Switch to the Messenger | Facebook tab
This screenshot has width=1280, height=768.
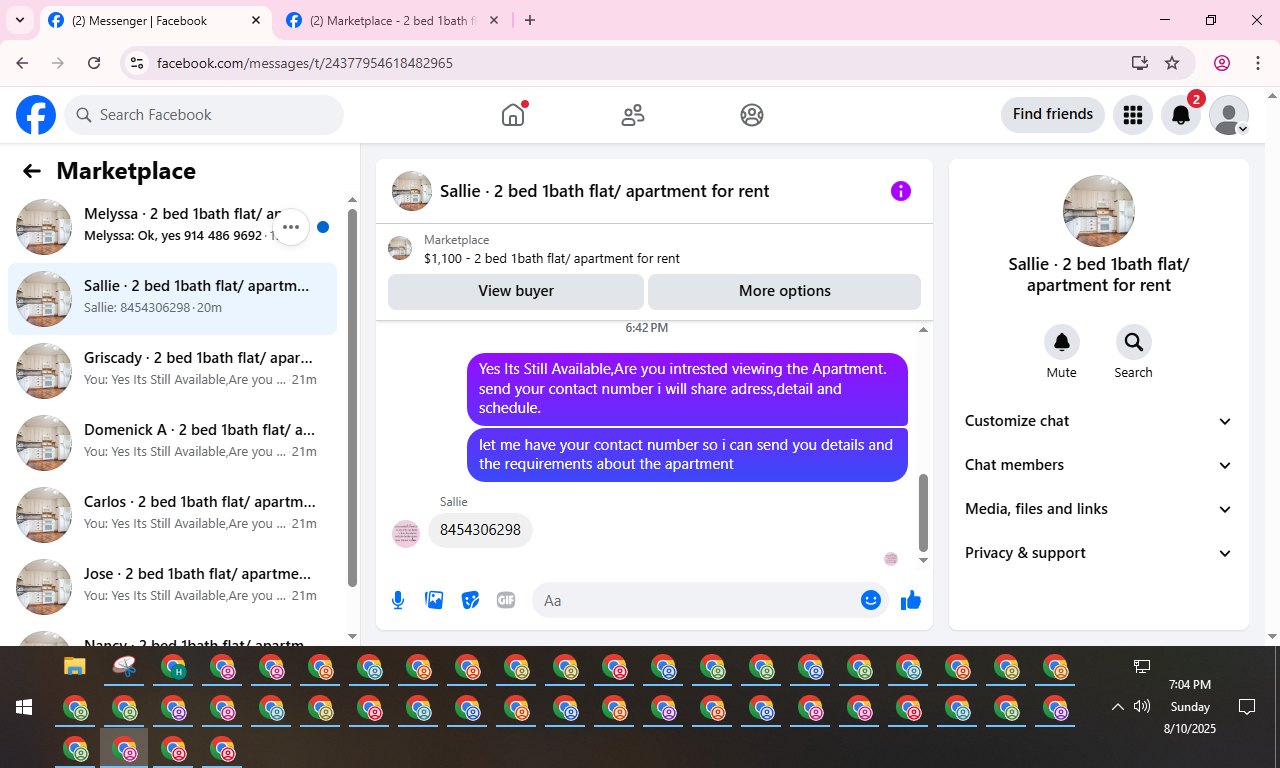(x=155, y=20)
